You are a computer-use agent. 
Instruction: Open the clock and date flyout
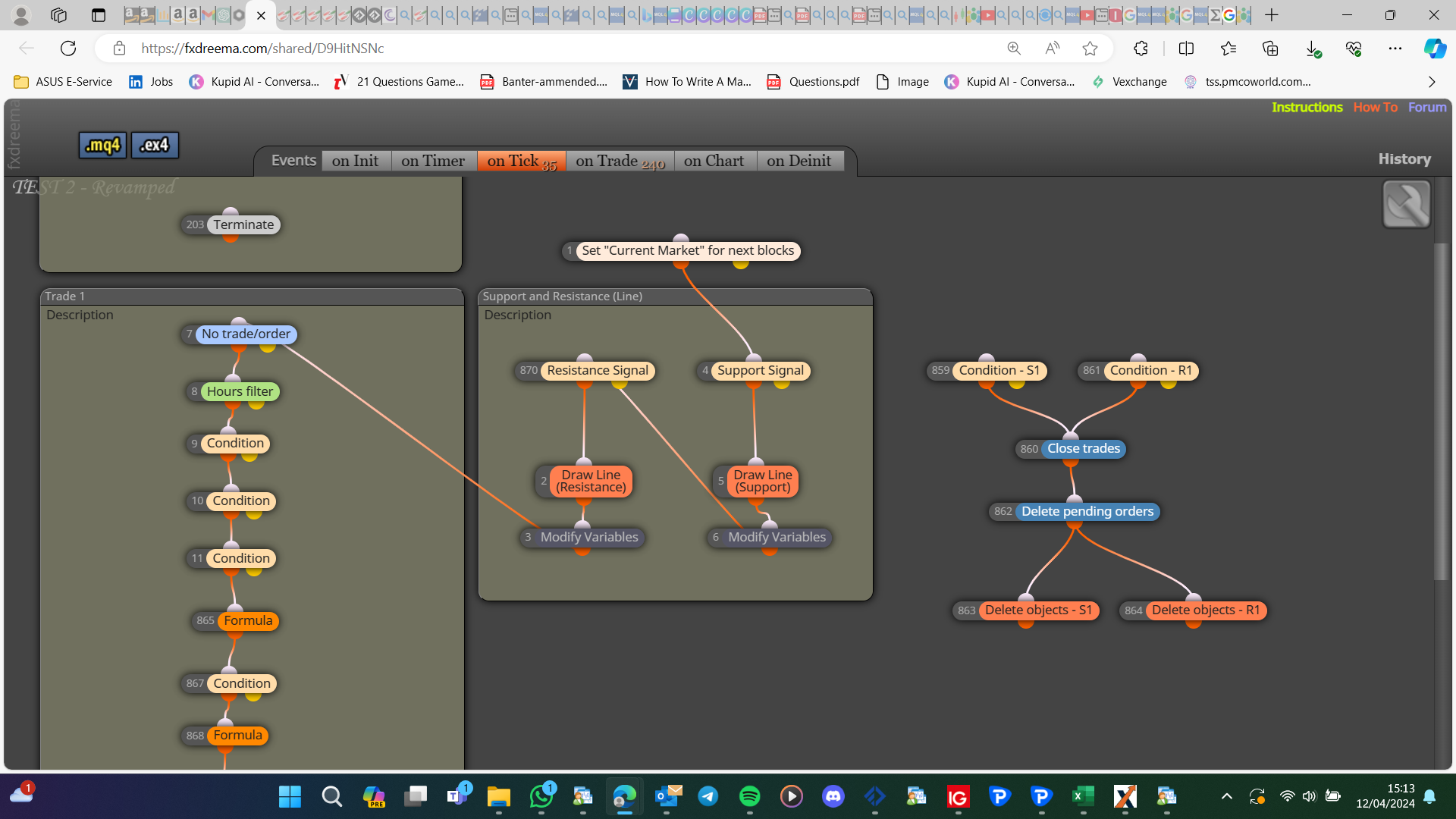pos(1385,796)
